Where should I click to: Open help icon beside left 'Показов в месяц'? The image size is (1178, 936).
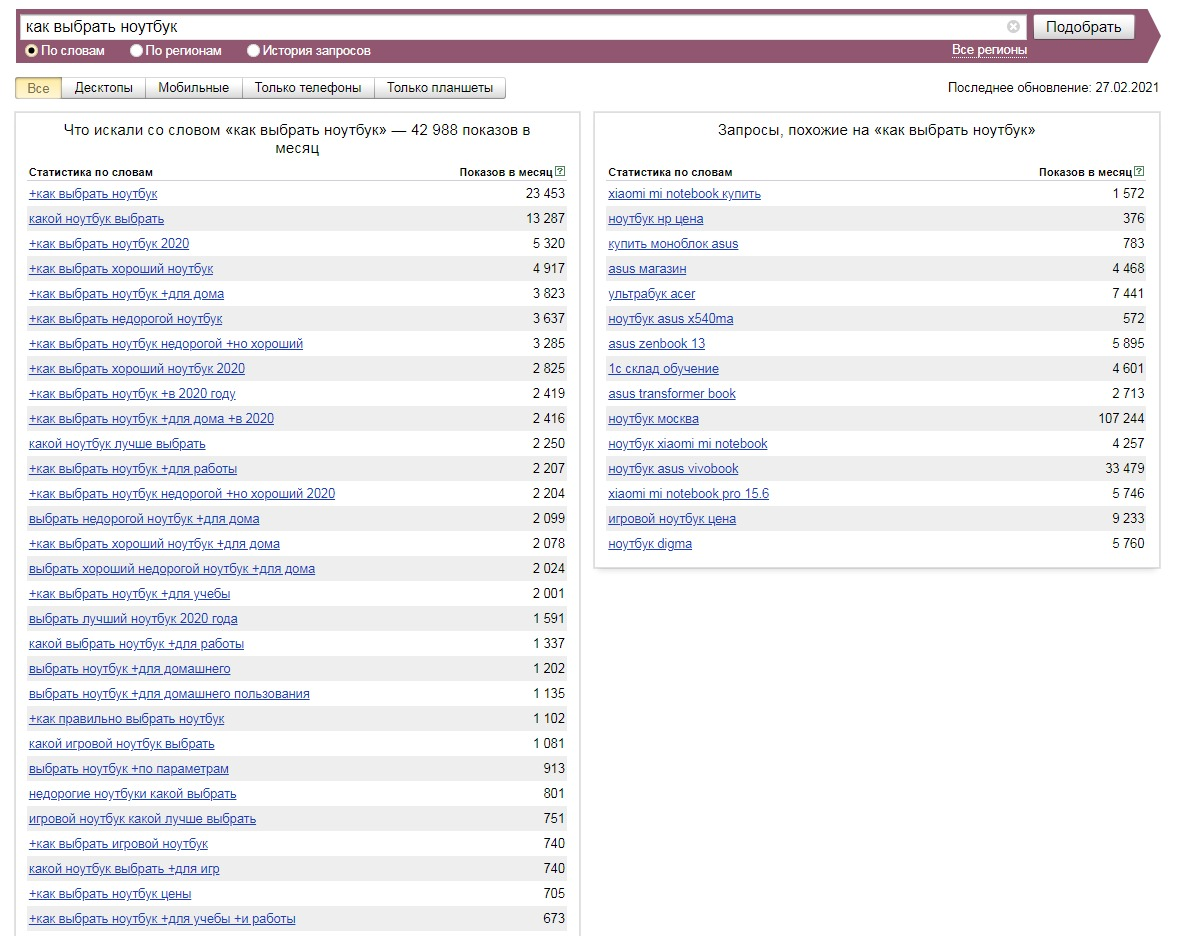coord(560,171)
